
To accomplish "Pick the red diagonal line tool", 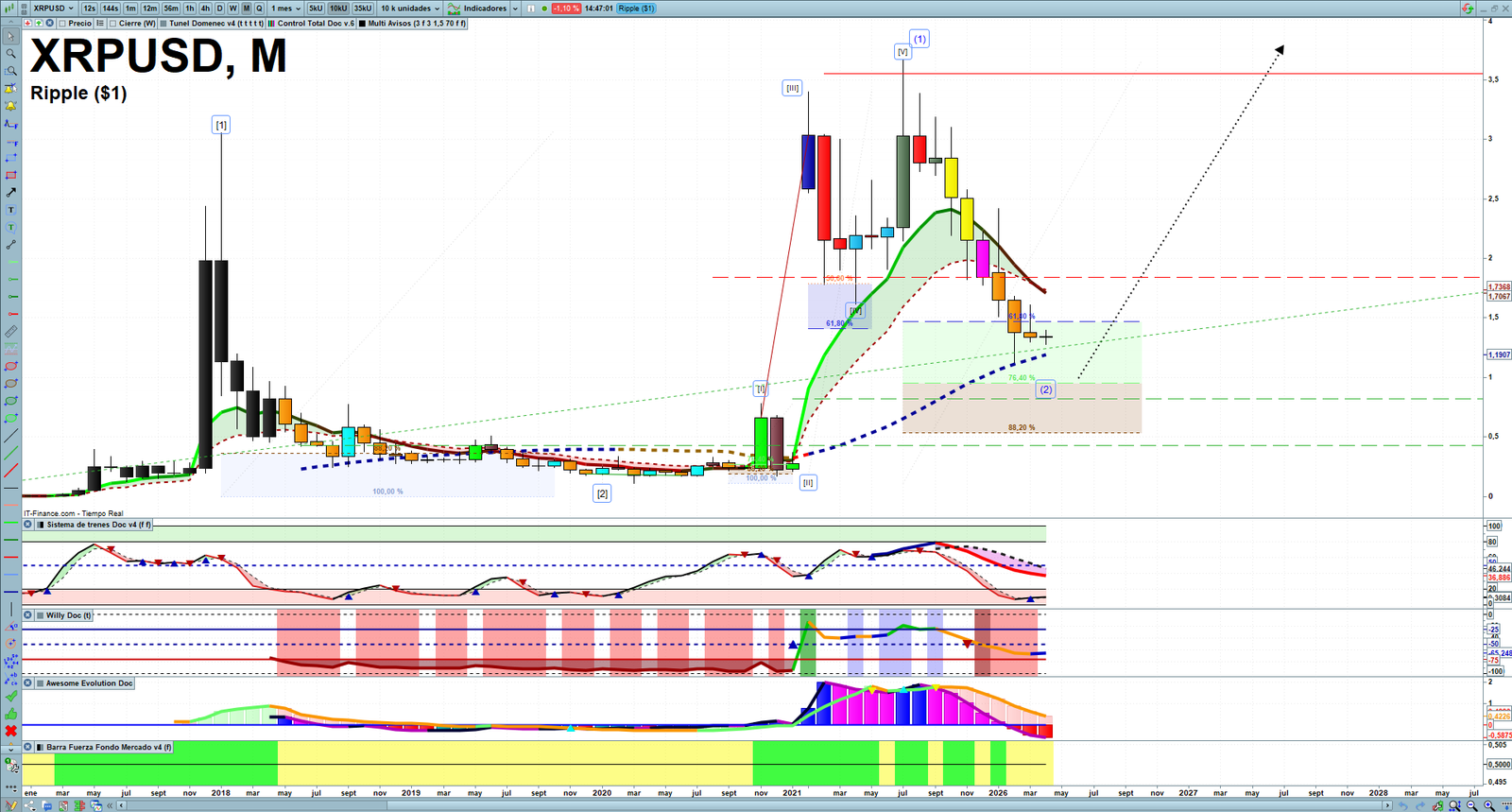I will 10,470.
